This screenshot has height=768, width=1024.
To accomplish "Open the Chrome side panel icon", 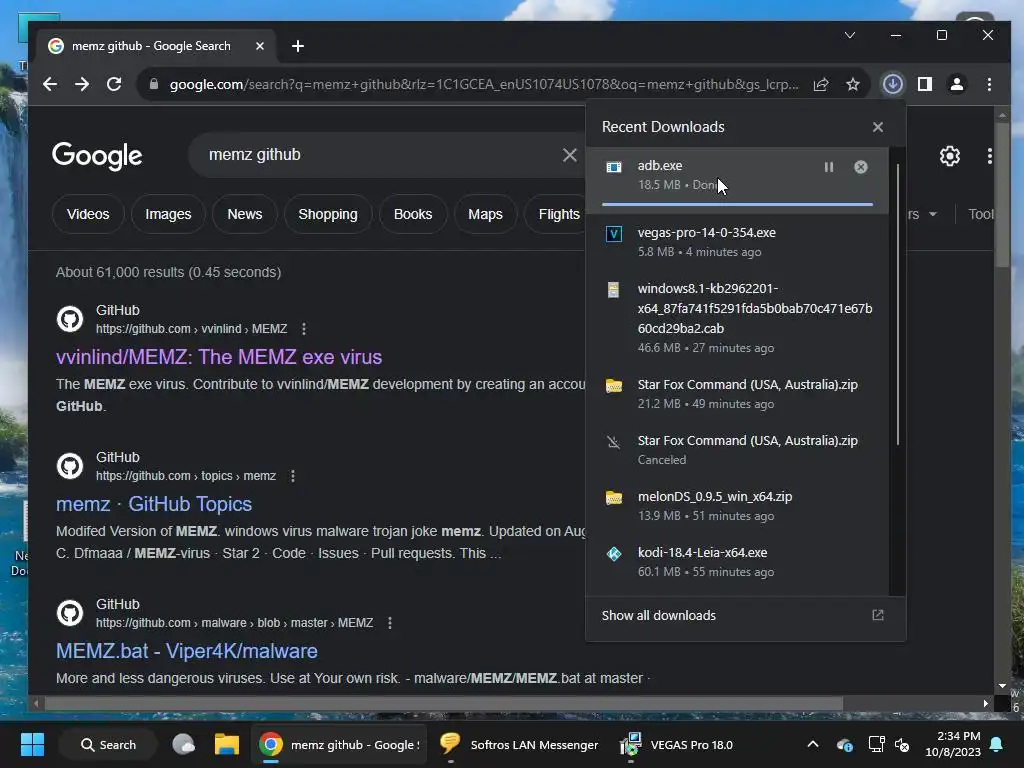I will [x=925, y=84].
